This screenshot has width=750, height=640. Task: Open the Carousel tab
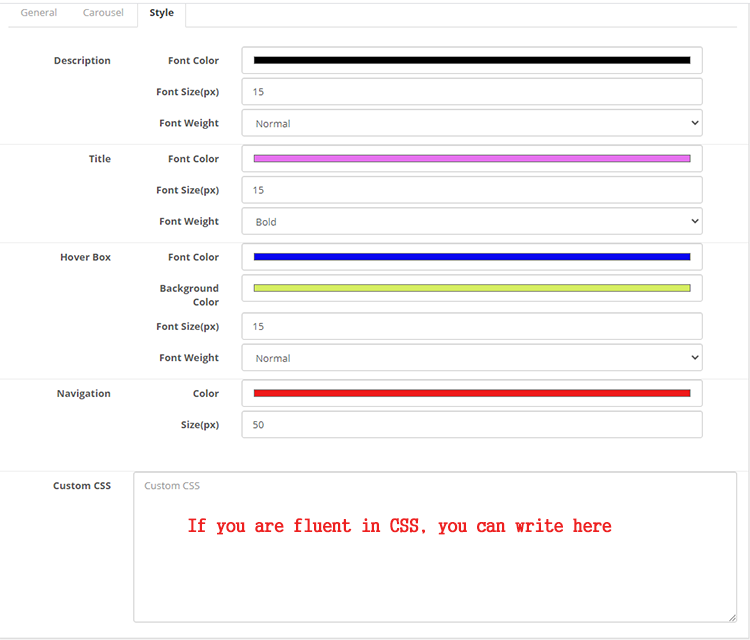tap(103, 13)
